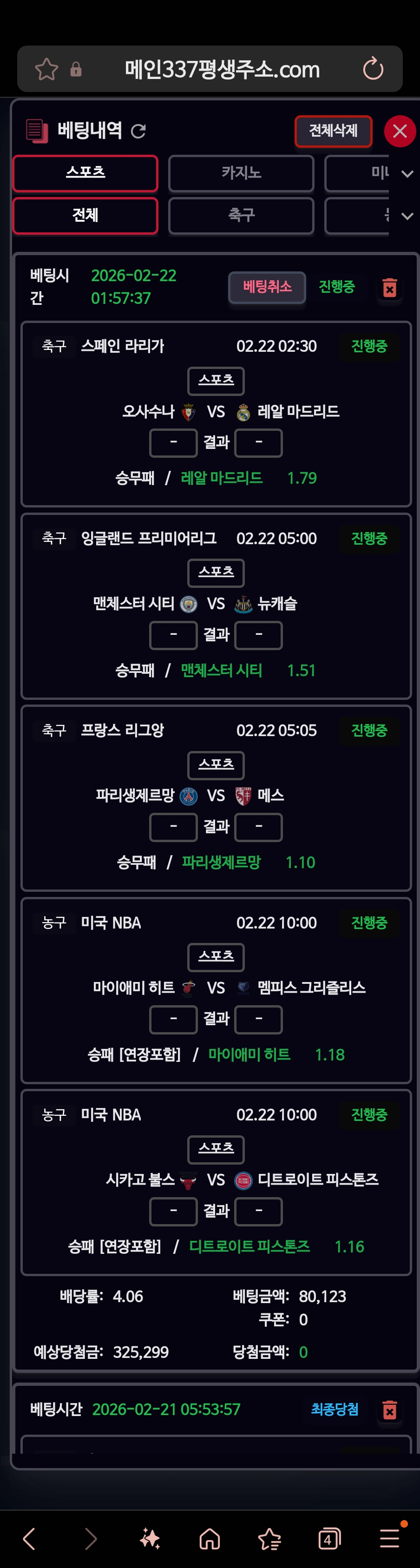Cancel the bet with 베팅취소
Image resolution: width=420 pixels, height=1568 pixels.
(267, 287)
